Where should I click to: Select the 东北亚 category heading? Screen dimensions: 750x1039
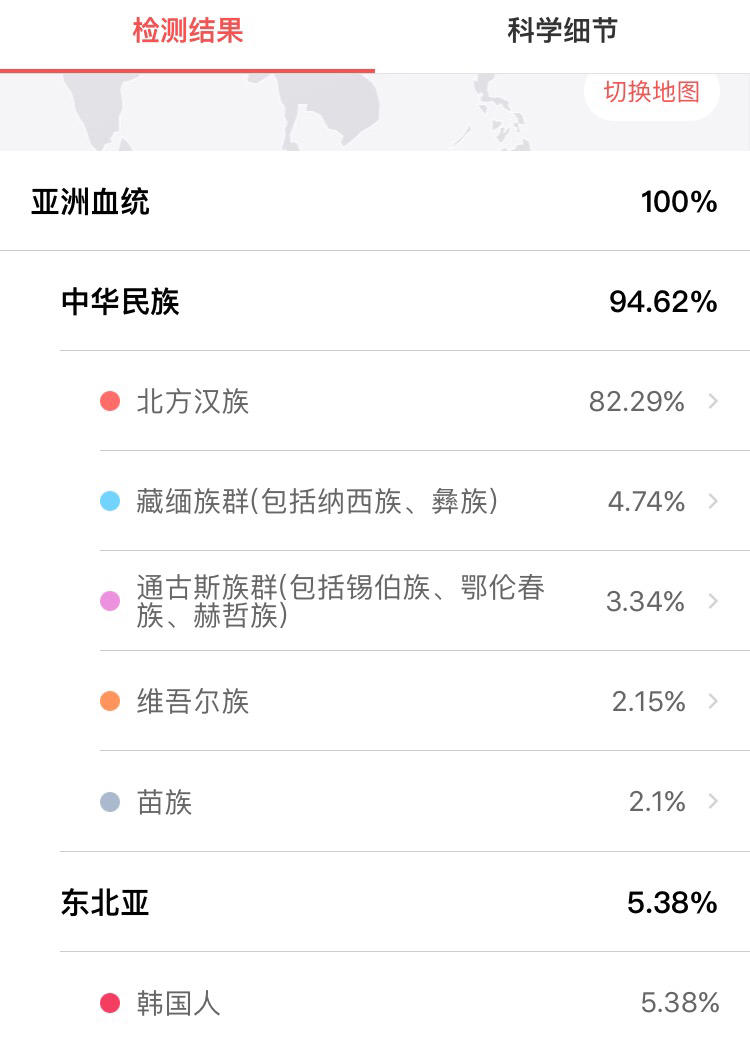tap(105, 903)
